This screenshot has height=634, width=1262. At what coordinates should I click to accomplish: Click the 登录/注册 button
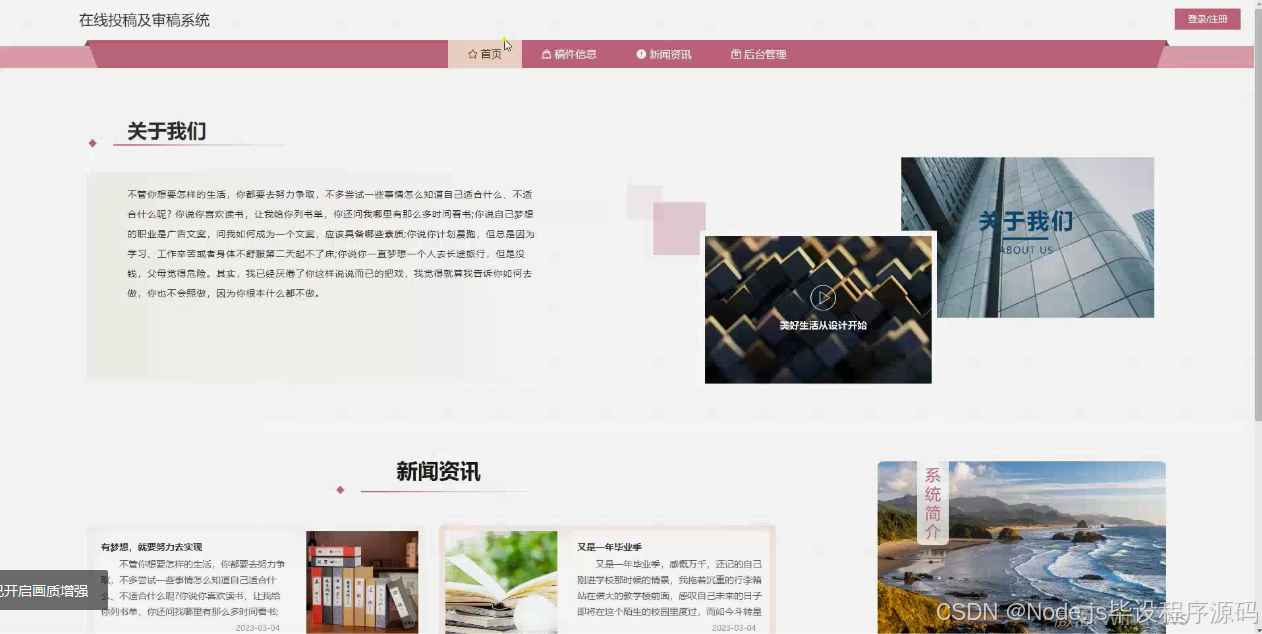[1207, 18]
